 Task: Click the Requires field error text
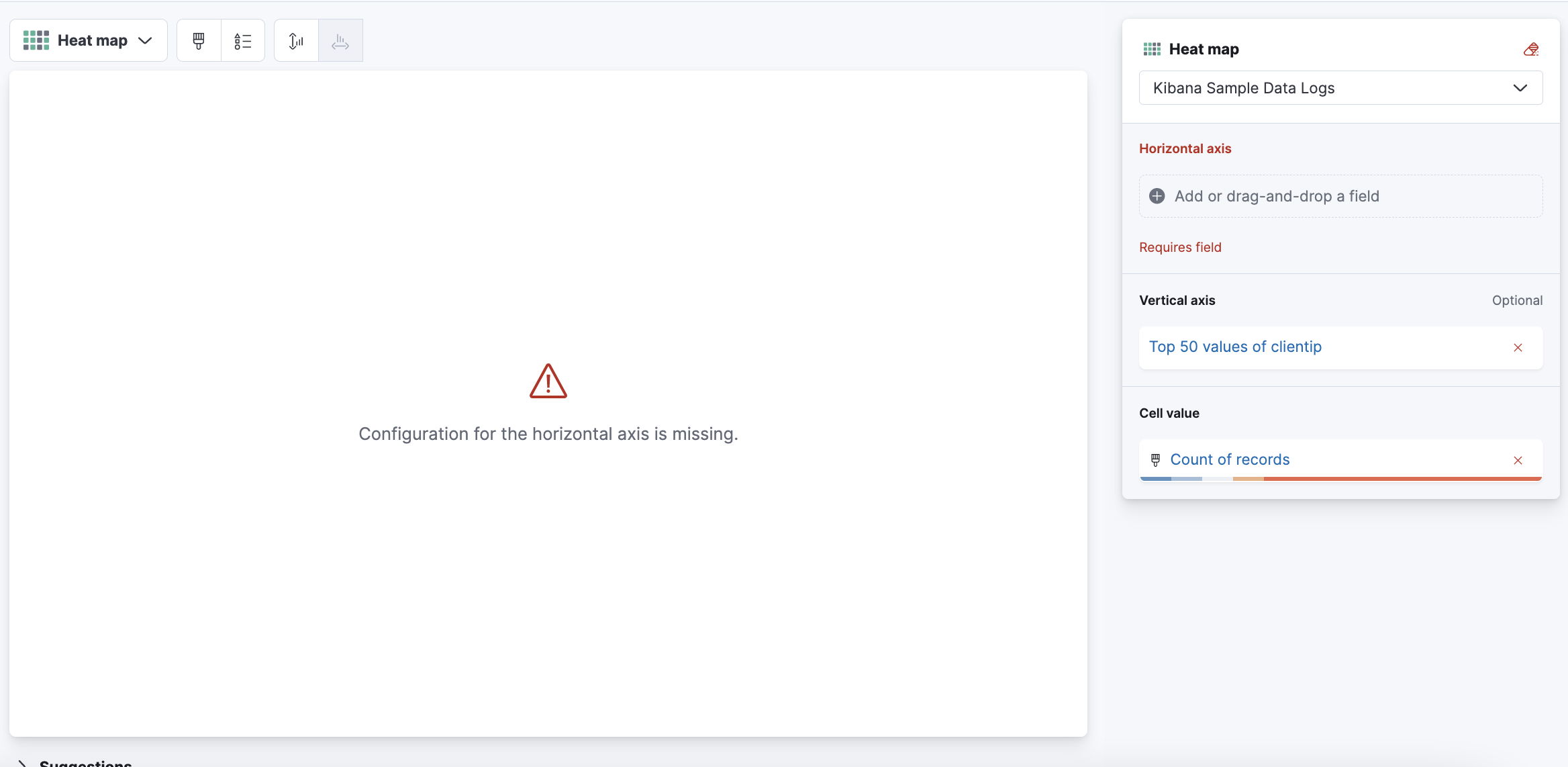click(x=1180, y=247)
